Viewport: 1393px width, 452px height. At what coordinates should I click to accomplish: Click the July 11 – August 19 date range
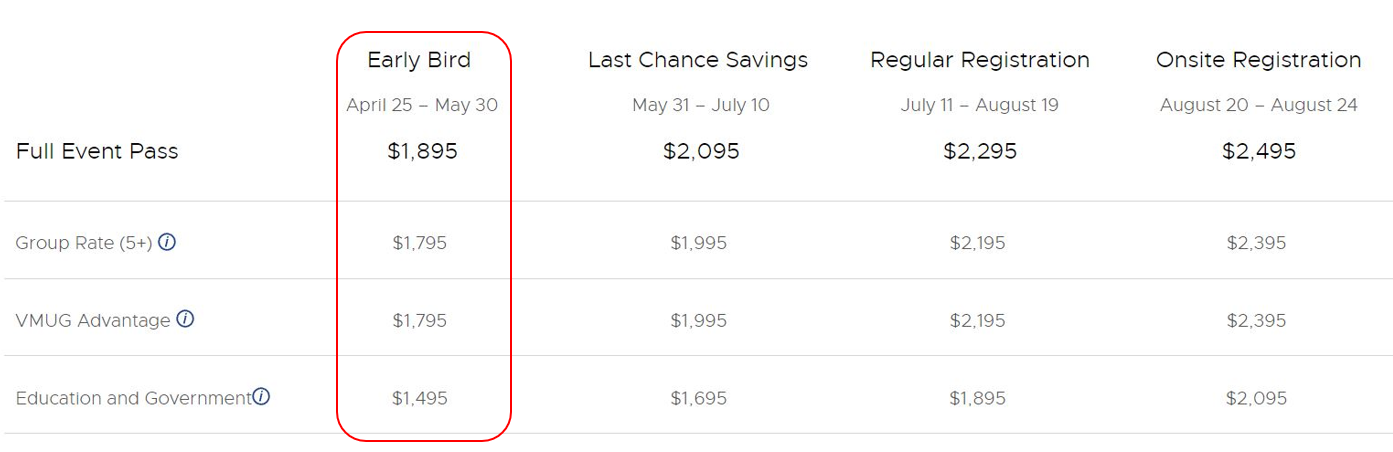point(980,105)
